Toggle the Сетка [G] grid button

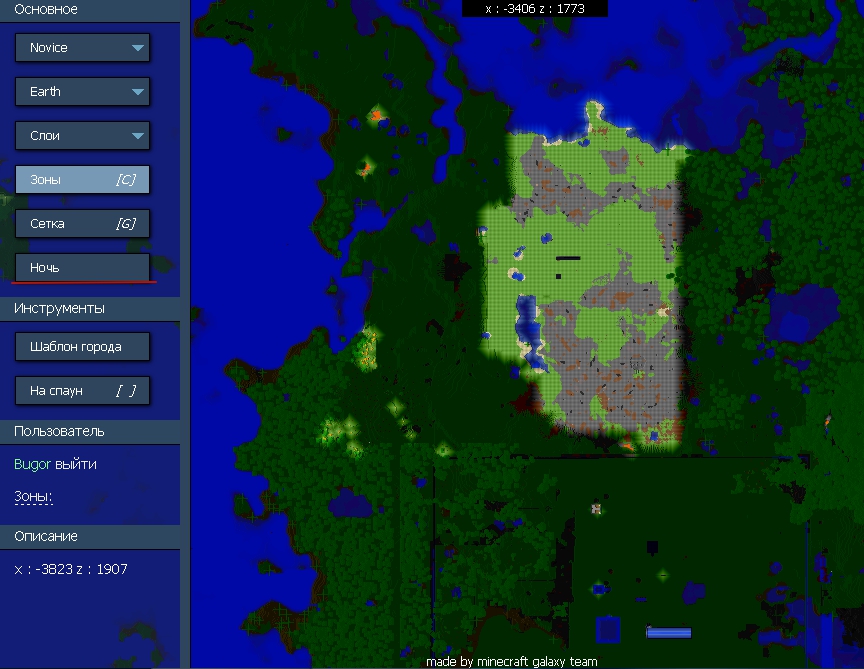click(82, 224)
